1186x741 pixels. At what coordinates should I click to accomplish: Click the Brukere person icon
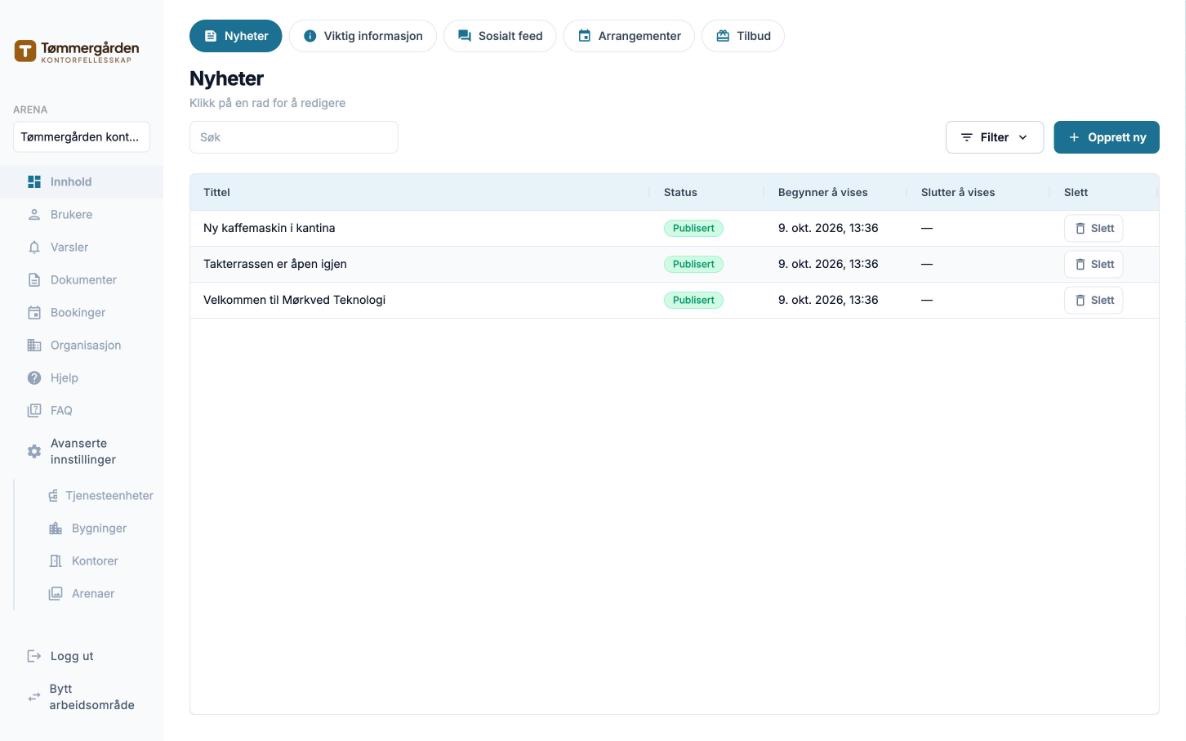tap(34, 215)
